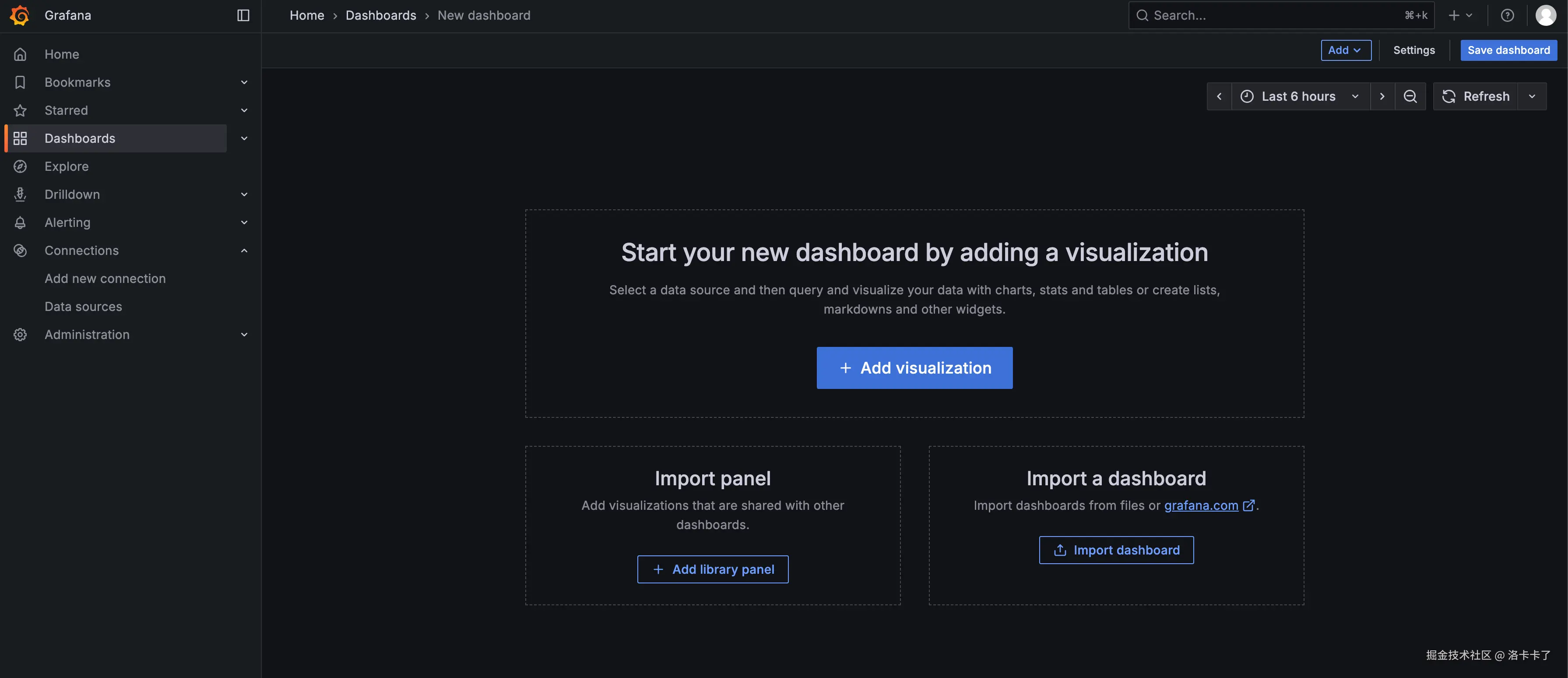Open the Explore compass item

(67, 166)
